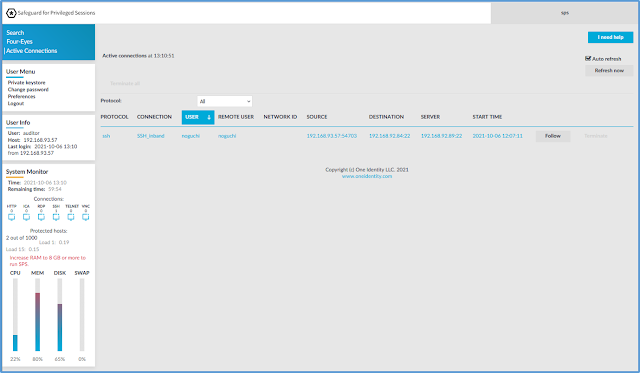Click the VNC connections monitor icon
The height and width of the screenshot is (373, 640).
[x=86, y=217]
